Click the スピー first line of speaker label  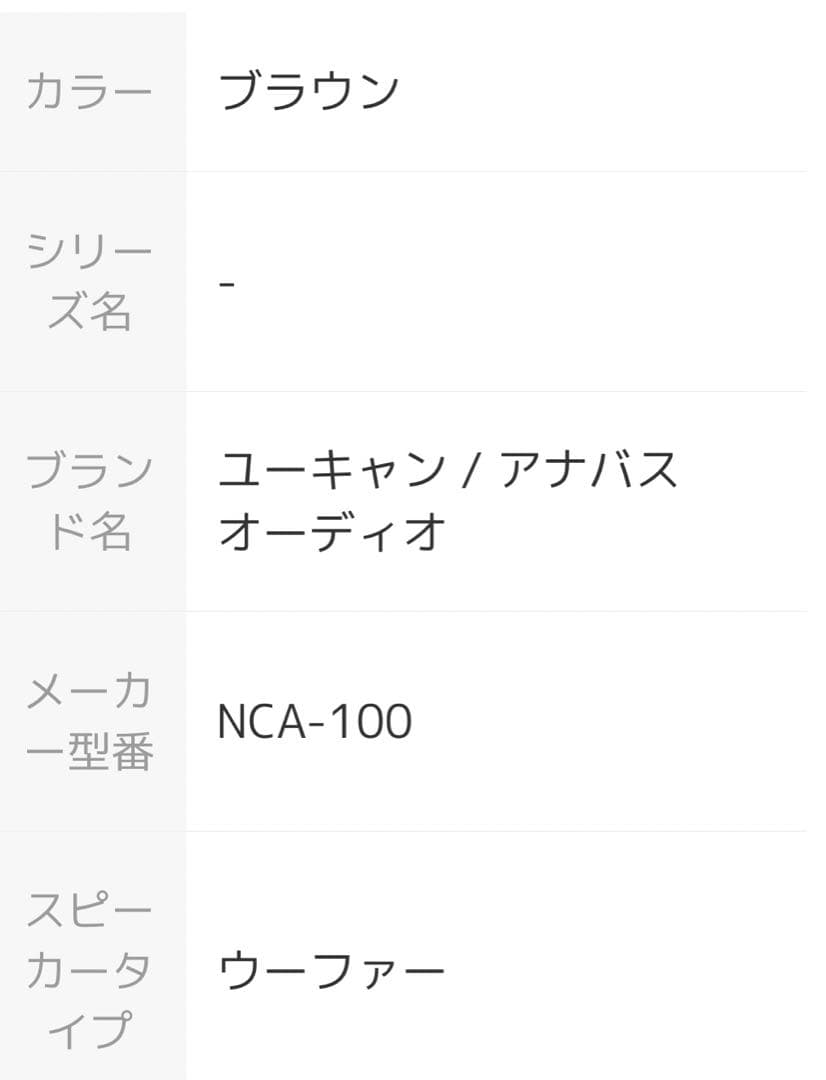[x=90, y=910]
